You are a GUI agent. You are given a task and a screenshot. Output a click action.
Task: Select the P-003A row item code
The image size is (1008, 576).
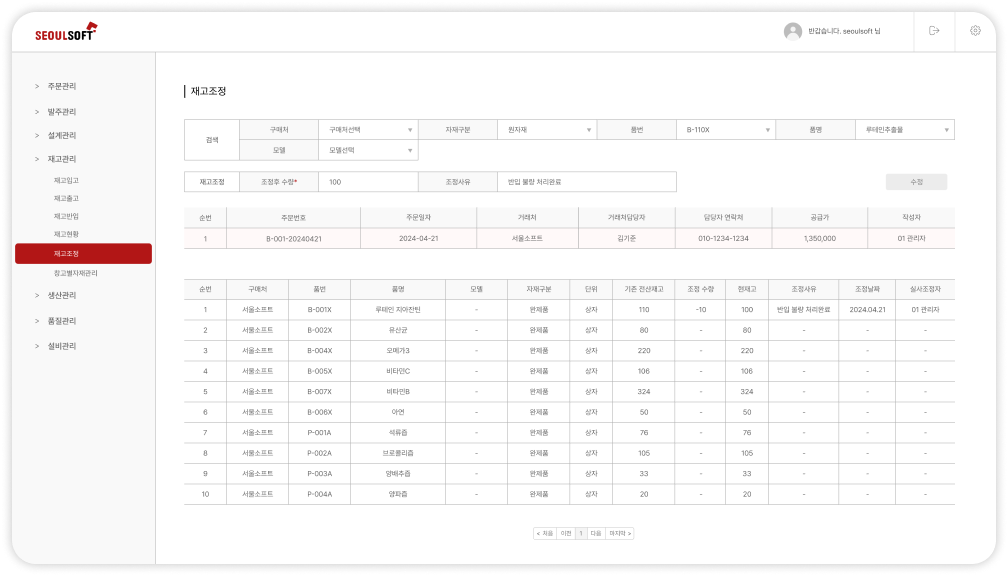click(320, 474)
